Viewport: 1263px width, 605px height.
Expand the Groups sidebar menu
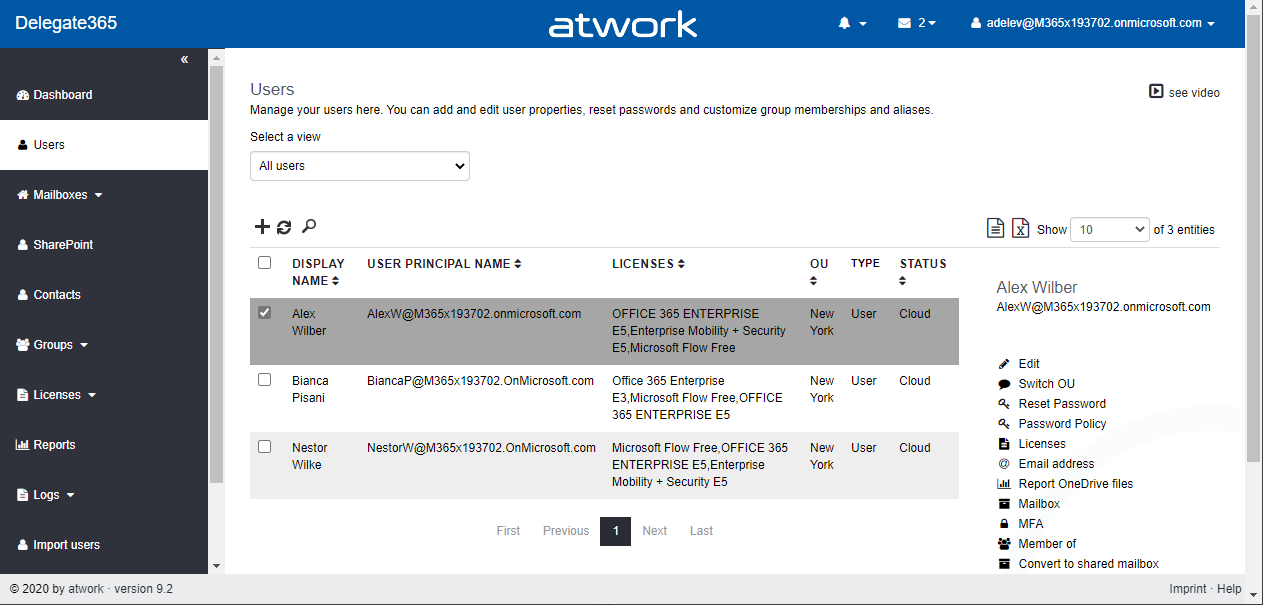[x=53, y=345]
